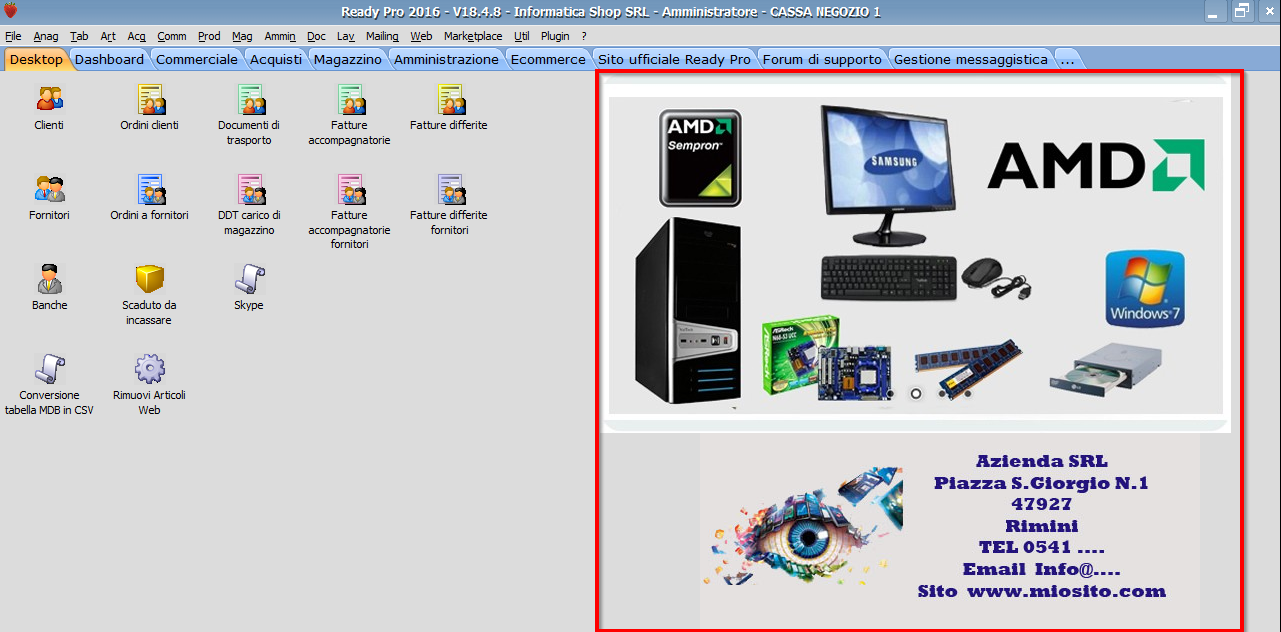Switch to the Dashboard tab
The height and width of the screenshot is (632, 1281).
(109, 59)
